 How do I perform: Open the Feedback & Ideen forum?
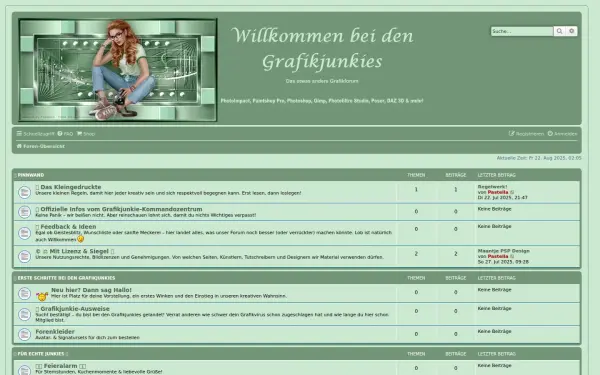68,227
